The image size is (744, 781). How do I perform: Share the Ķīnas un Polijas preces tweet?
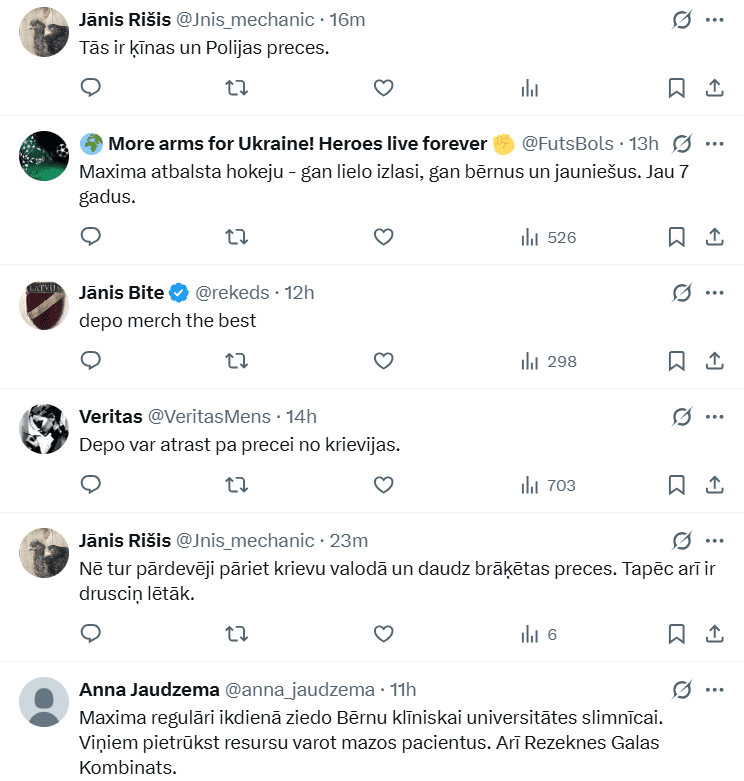tap(715, 88)
